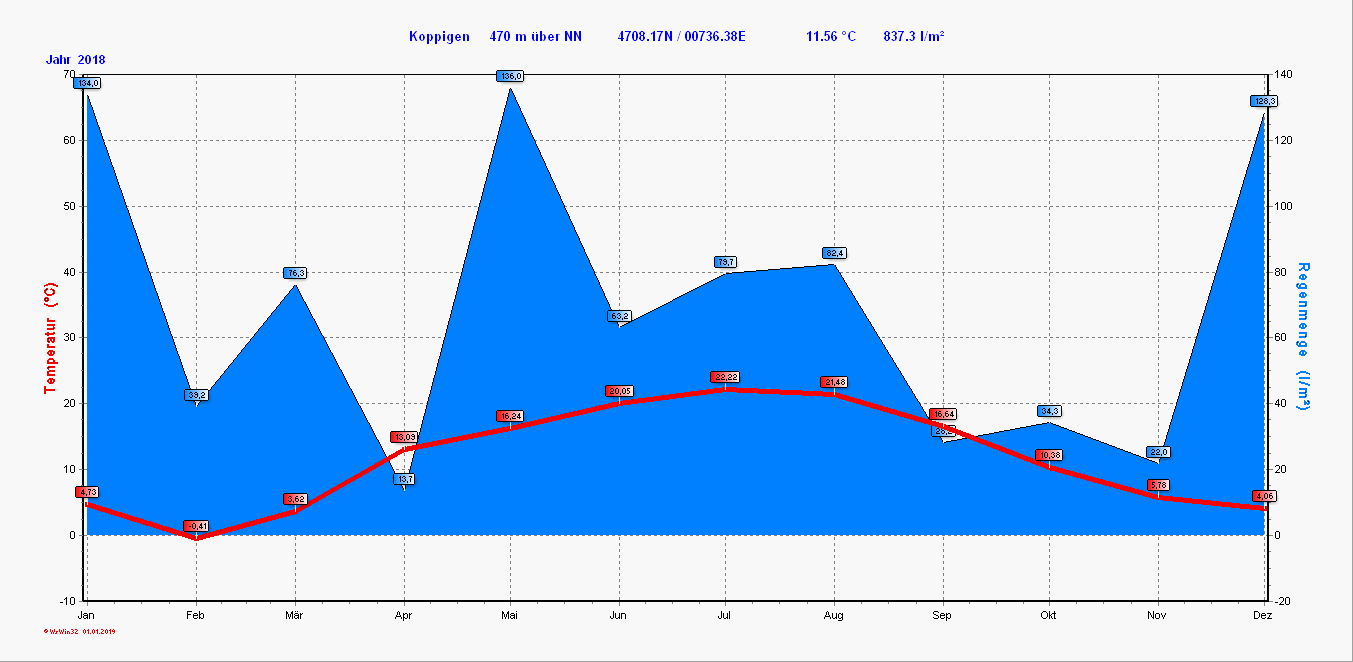Click the red 'Temperatur (°C)' axis title
This screenshot has height=662, width=1353.
click(x=51, y=337)
